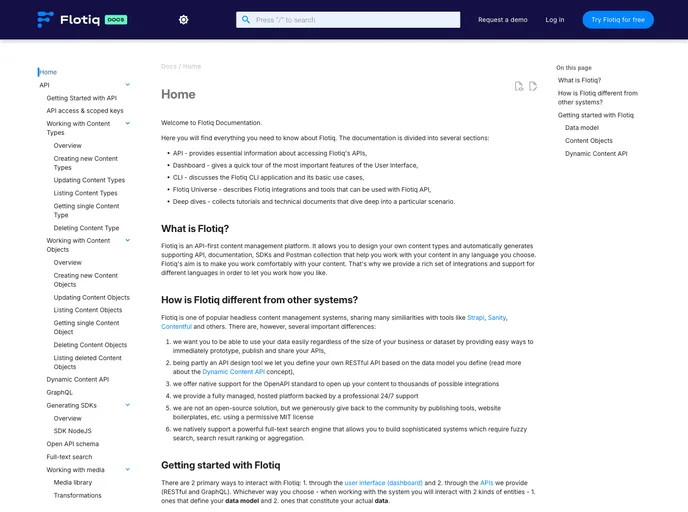Open Deleting Content Type page
The height and width of the screenshot is (512, 688).
(x=86, y=228)
